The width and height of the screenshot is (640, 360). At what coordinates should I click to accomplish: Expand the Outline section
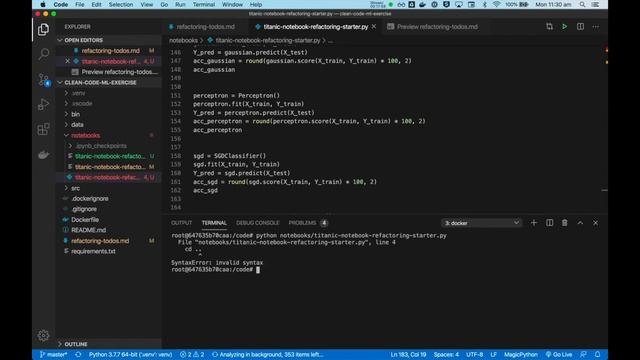76,344
